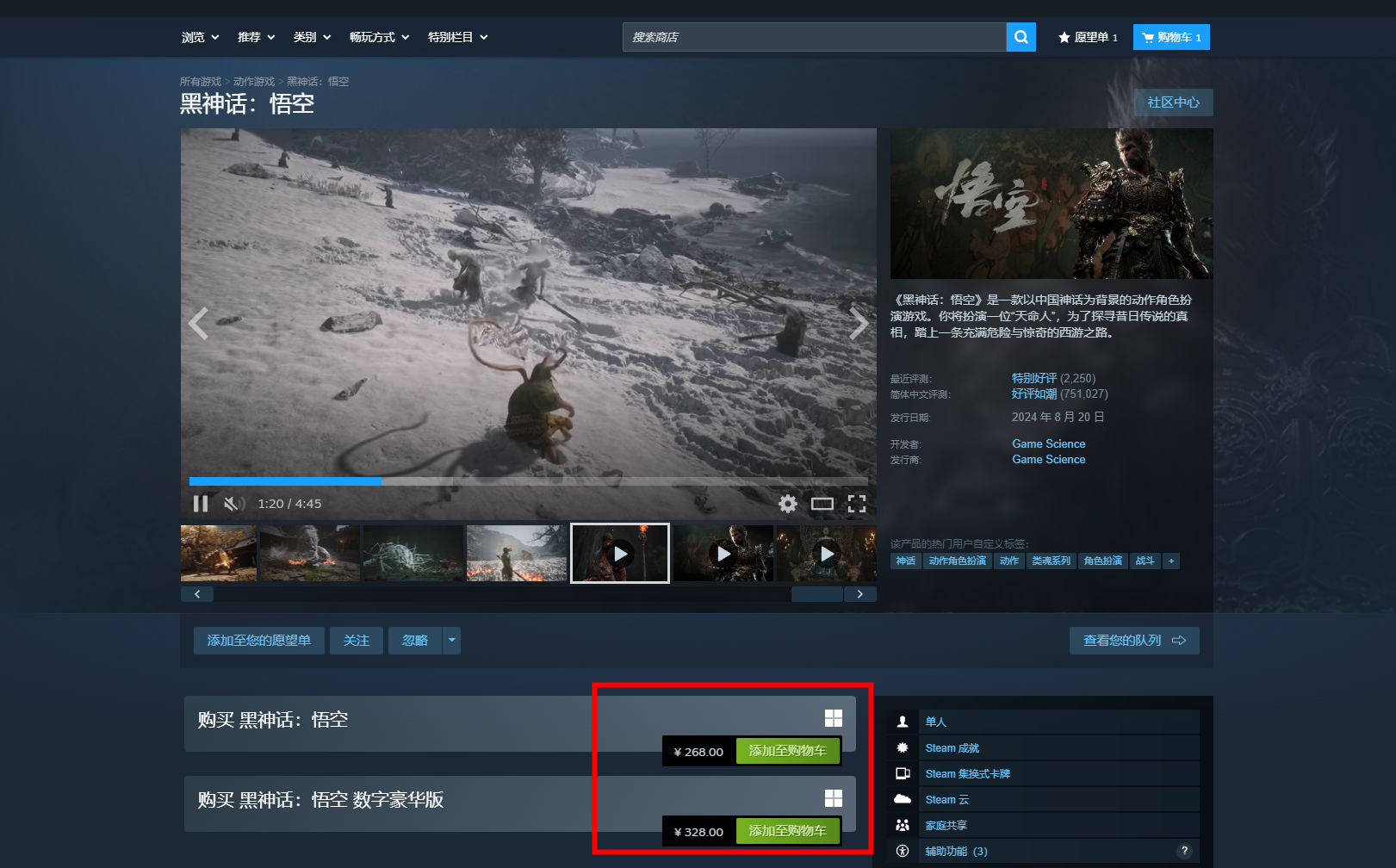
Task: Open video settings gear icon
Action: (x=788, y=504)
